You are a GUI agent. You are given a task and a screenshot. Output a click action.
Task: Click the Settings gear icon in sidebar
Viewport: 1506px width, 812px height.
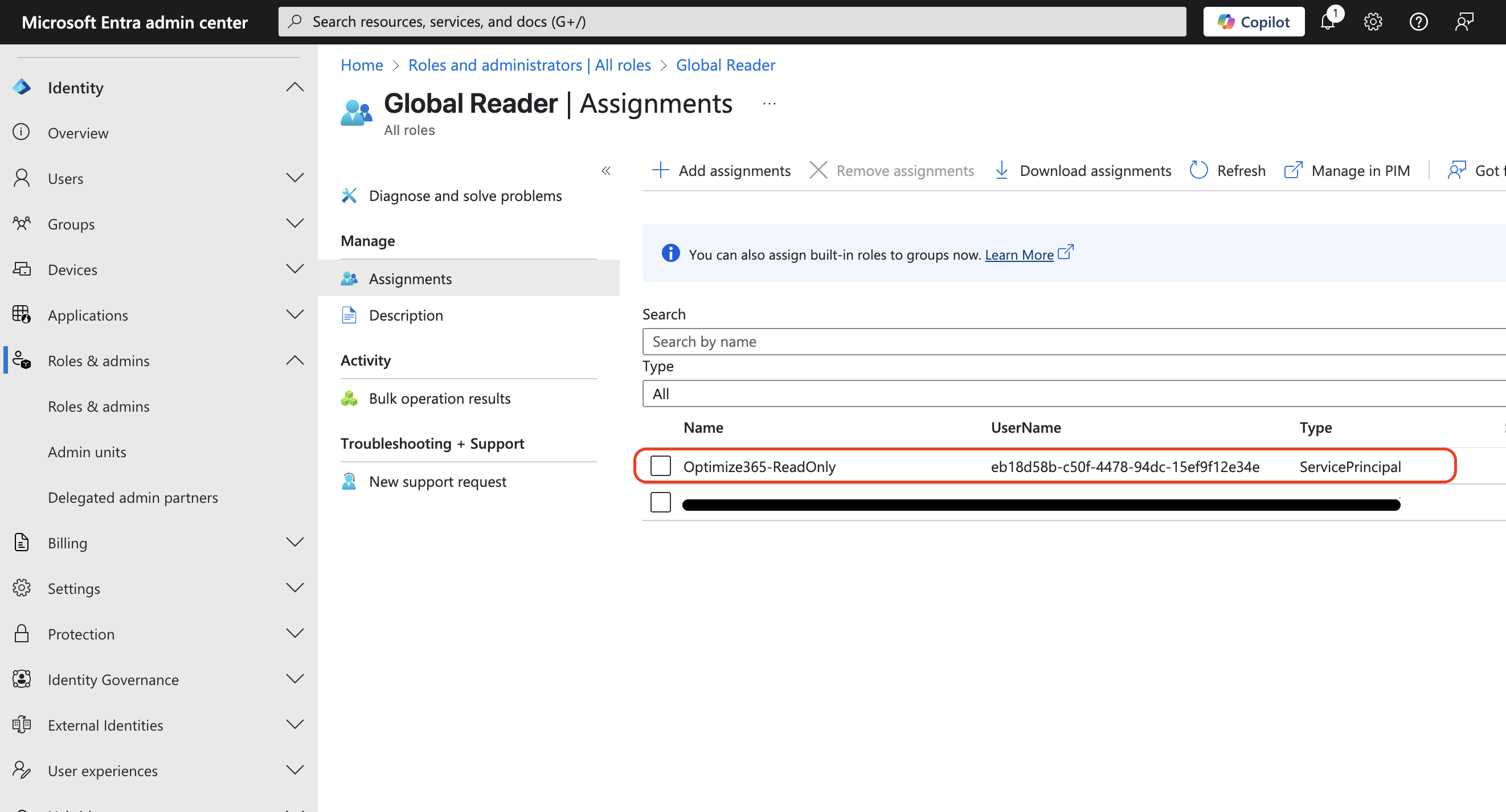(22, 588)
